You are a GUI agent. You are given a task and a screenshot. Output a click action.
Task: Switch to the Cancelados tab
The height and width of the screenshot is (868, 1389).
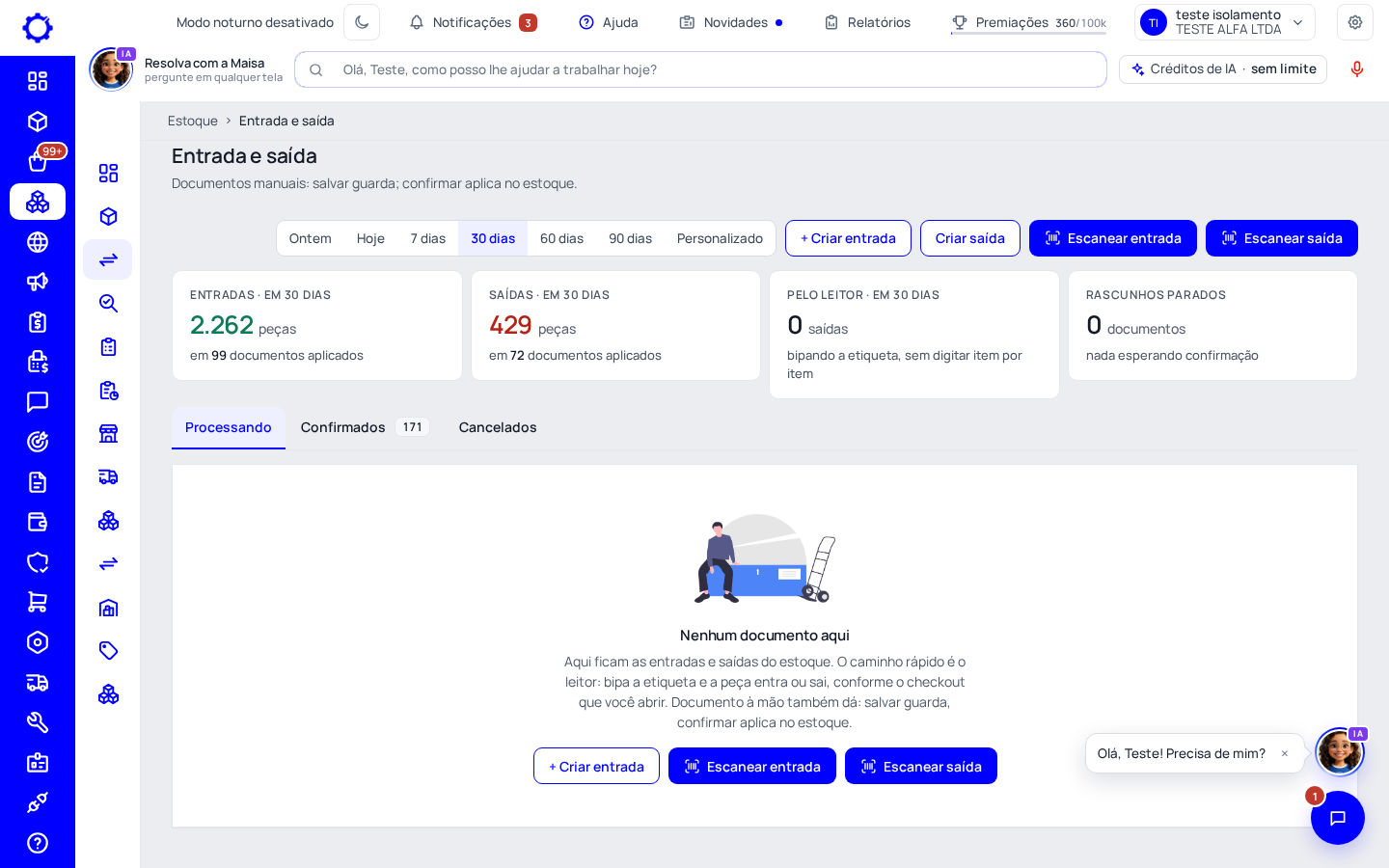click(x=498, y=427)
